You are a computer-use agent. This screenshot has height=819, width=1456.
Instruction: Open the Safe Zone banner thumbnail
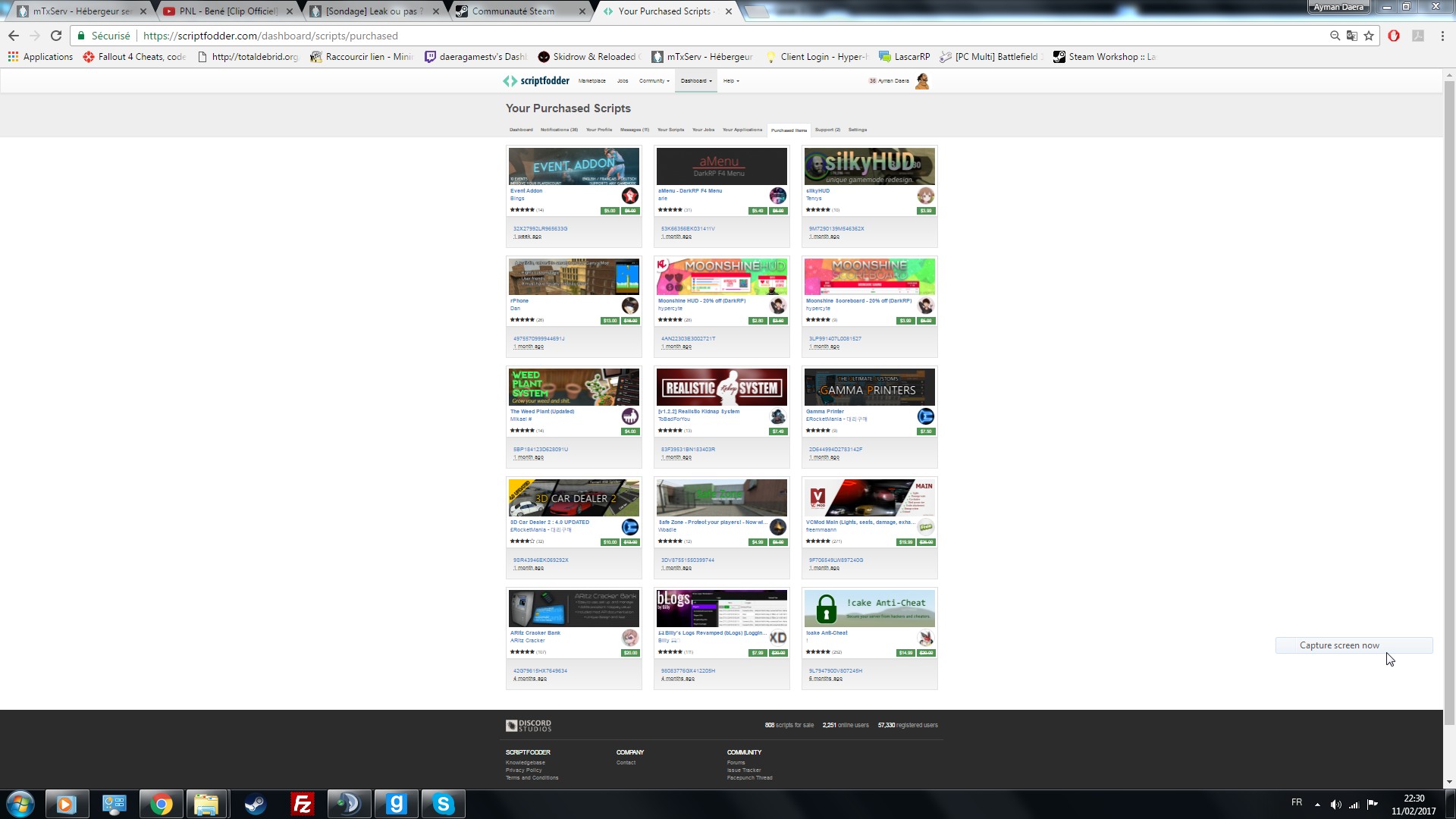pyautogui.click(x=722, y=497)
